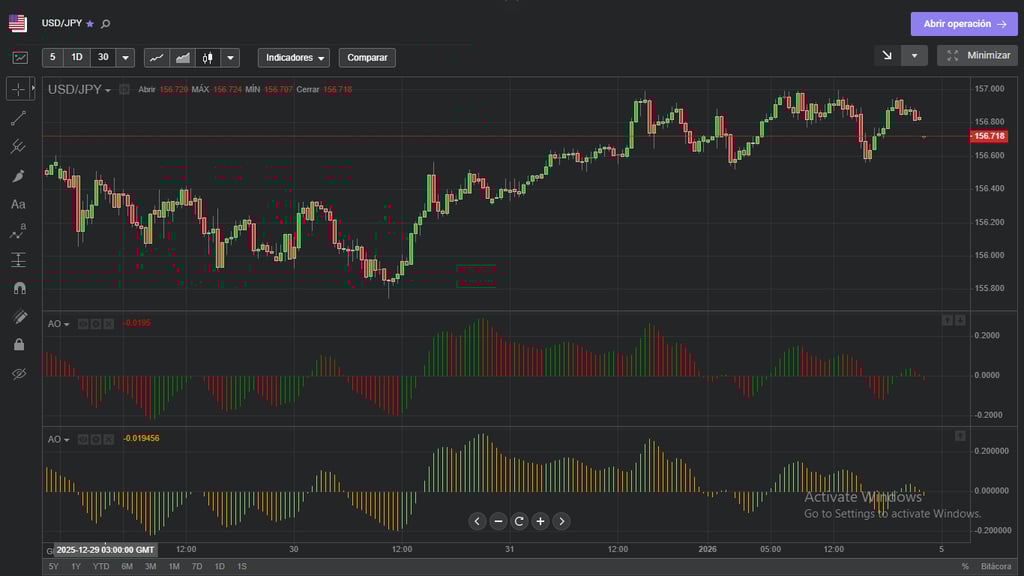Toggle the USD/JPY favorite star
The height and width of the screenshot is (576, 1024).
pos(90,24)
